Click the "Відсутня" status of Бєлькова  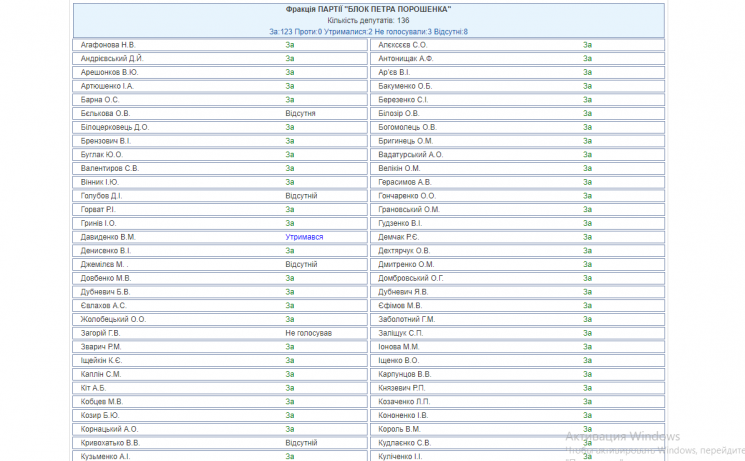pos(300,114)
